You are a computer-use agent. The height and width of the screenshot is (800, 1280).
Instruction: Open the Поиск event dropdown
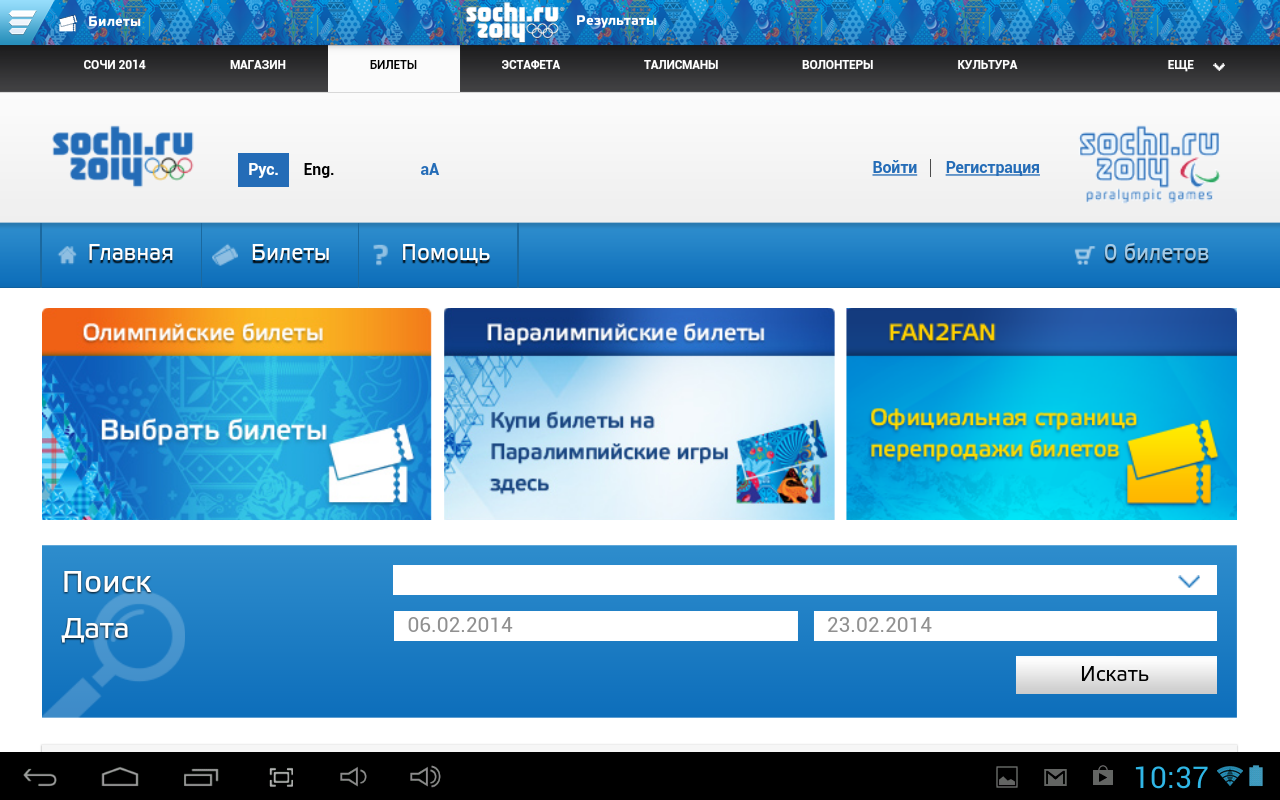(804, 580)
